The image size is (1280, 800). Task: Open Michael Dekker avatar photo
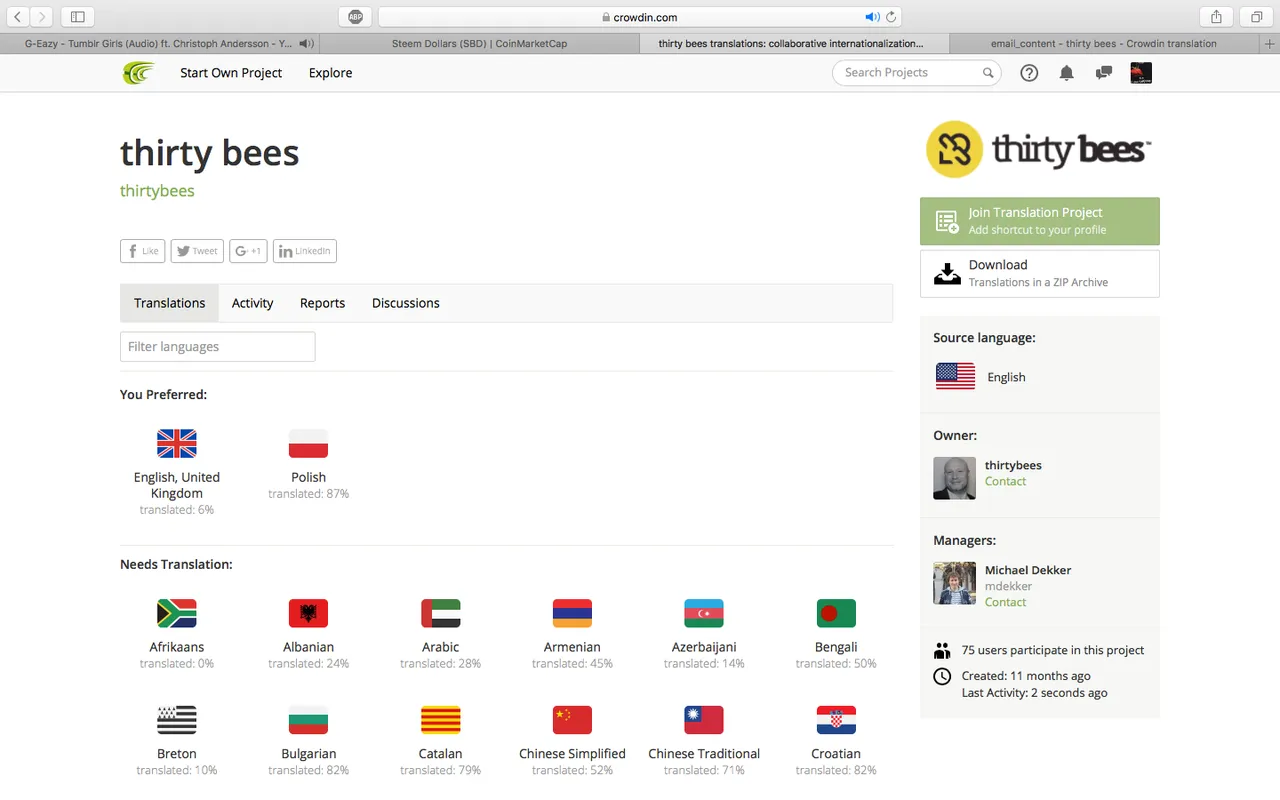tap(954, 583)
